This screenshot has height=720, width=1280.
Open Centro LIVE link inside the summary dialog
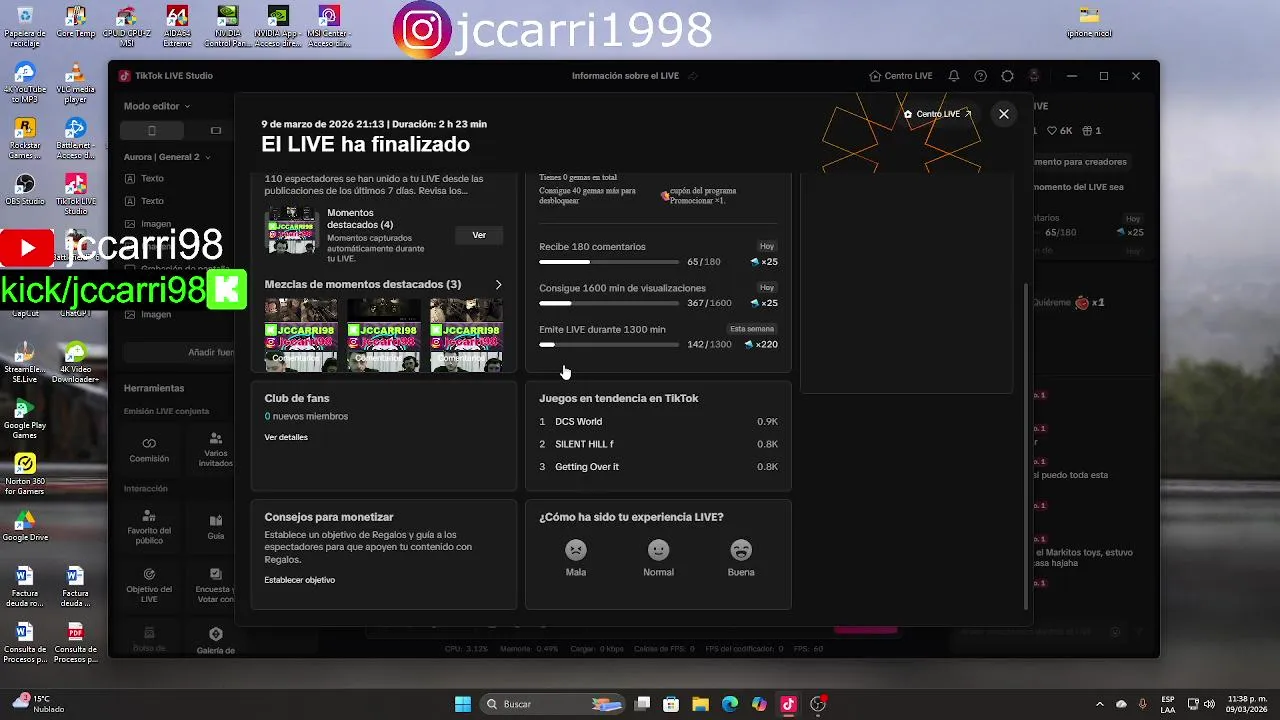[938, 114]
